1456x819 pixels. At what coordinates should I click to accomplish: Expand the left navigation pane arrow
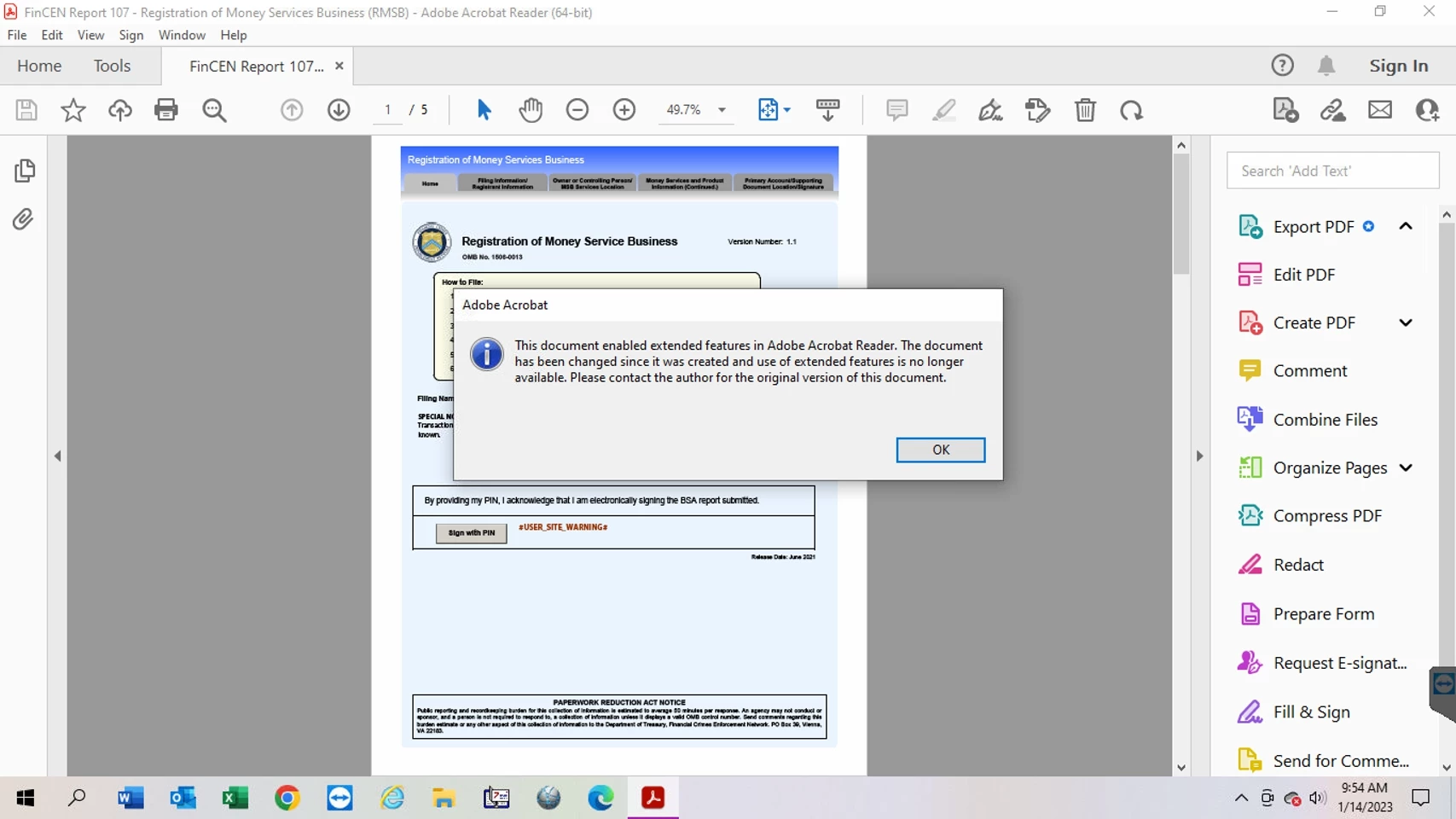coord(57,456)
